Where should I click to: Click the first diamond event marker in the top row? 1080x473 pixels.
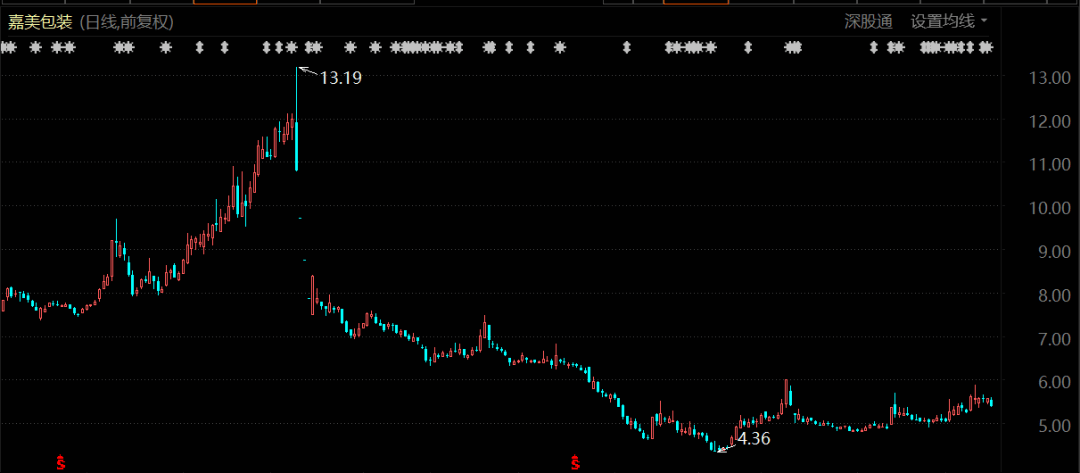[200, 48]
